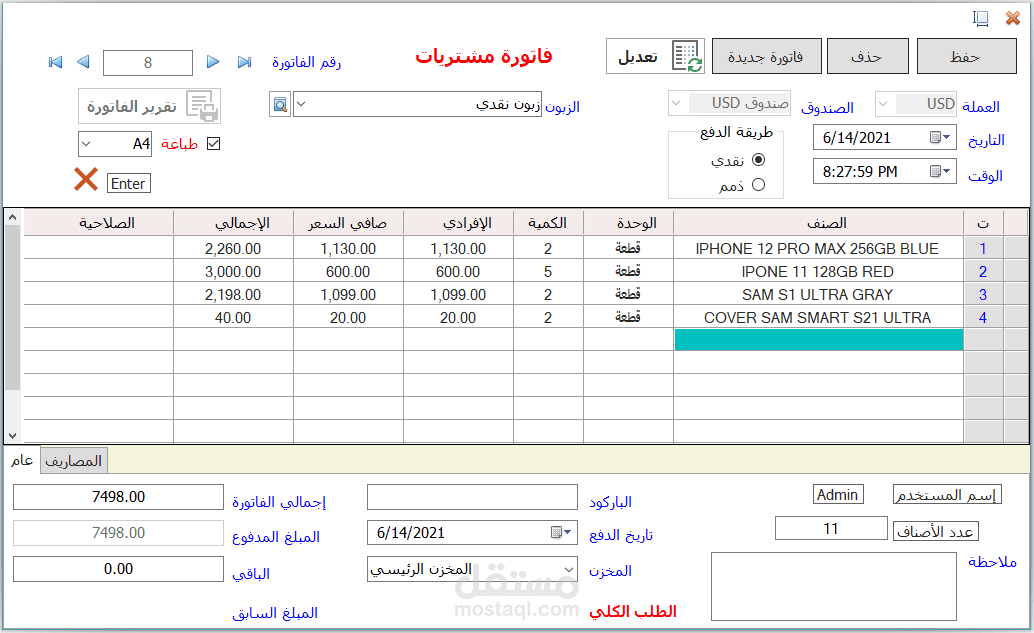
Task: Go to the next invoice
Action: [x=212, y=62]
